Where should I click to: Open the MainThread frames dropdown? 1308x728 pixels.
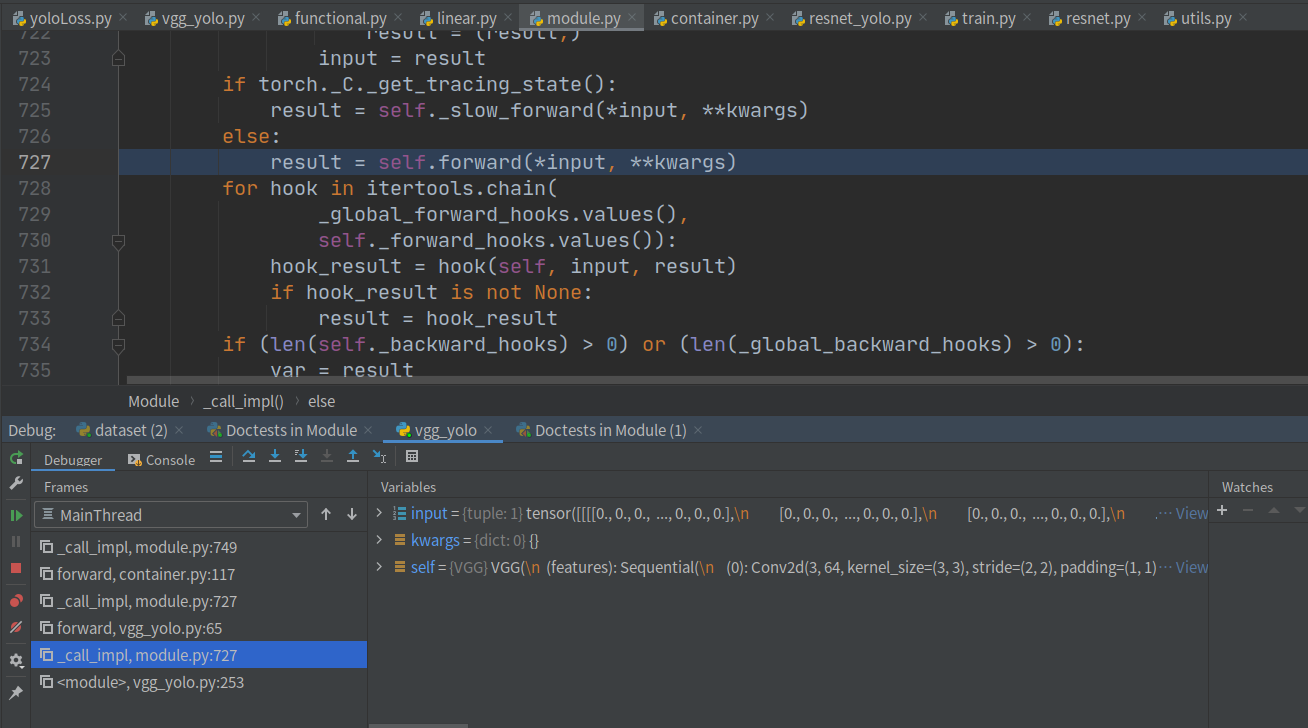[x=295, y=513]
